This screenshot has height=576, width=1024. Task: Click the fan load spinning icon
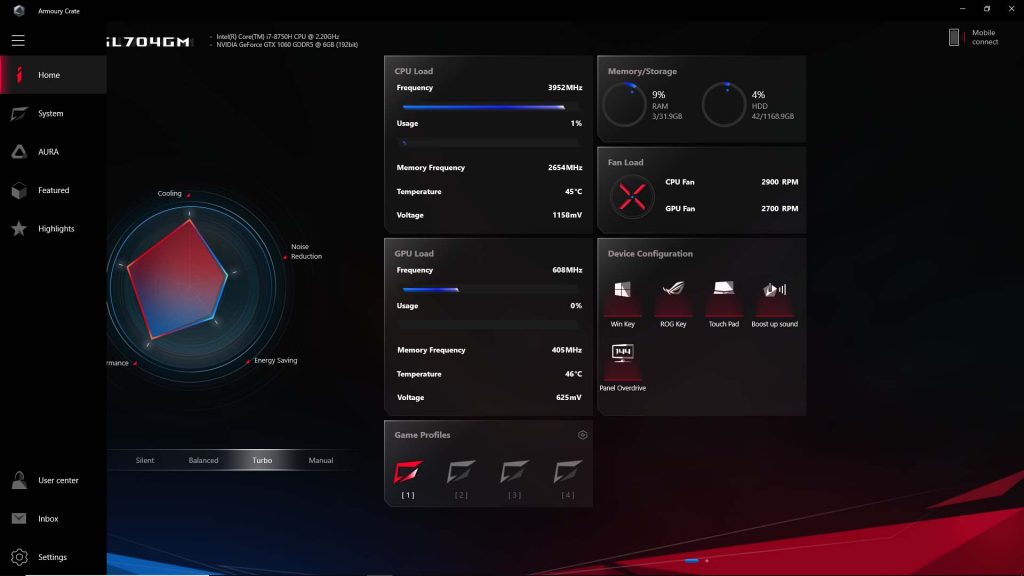(x=632, y=196)
